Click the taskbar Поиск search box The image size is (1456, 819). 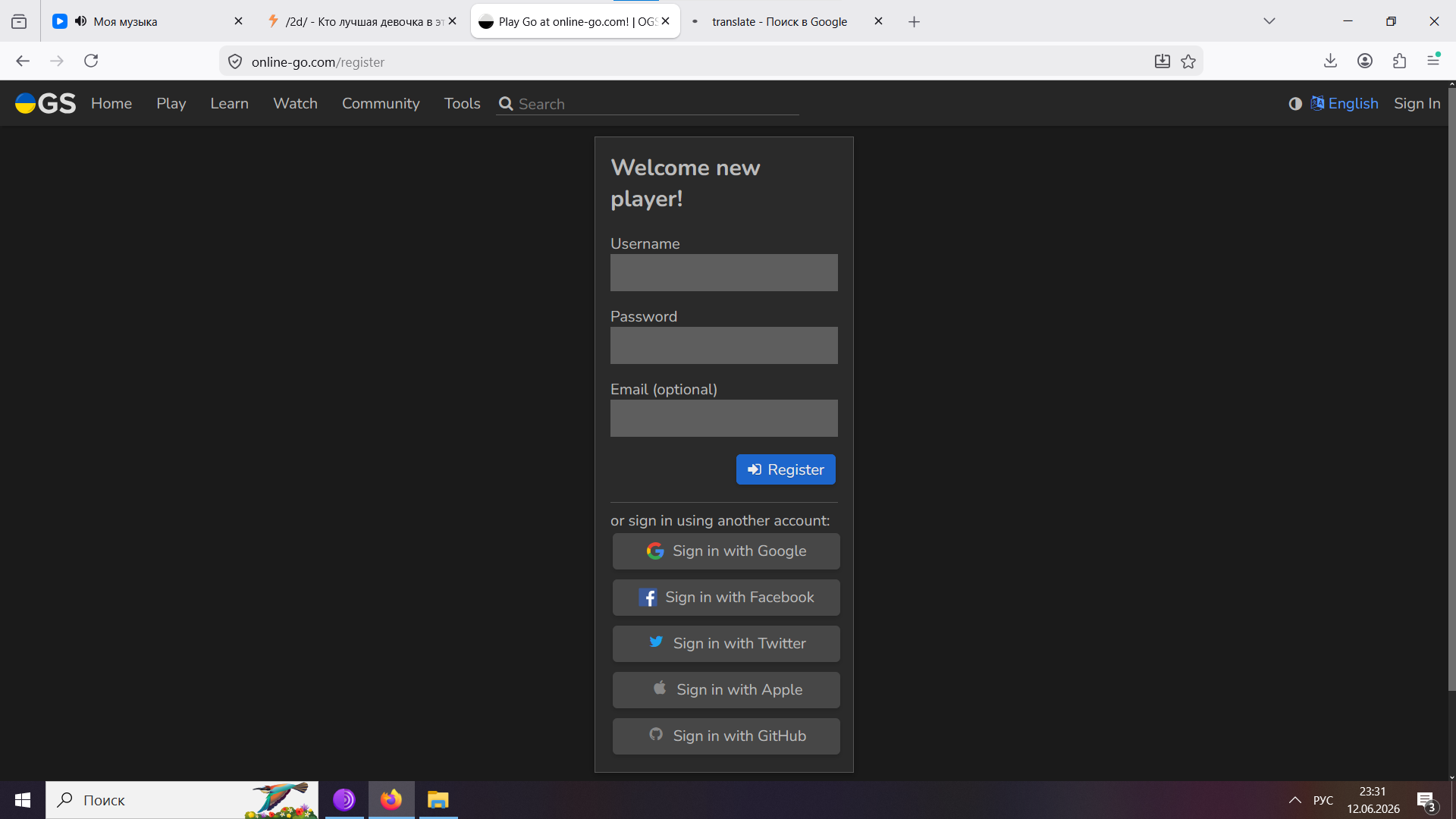[x=182, y=800]
